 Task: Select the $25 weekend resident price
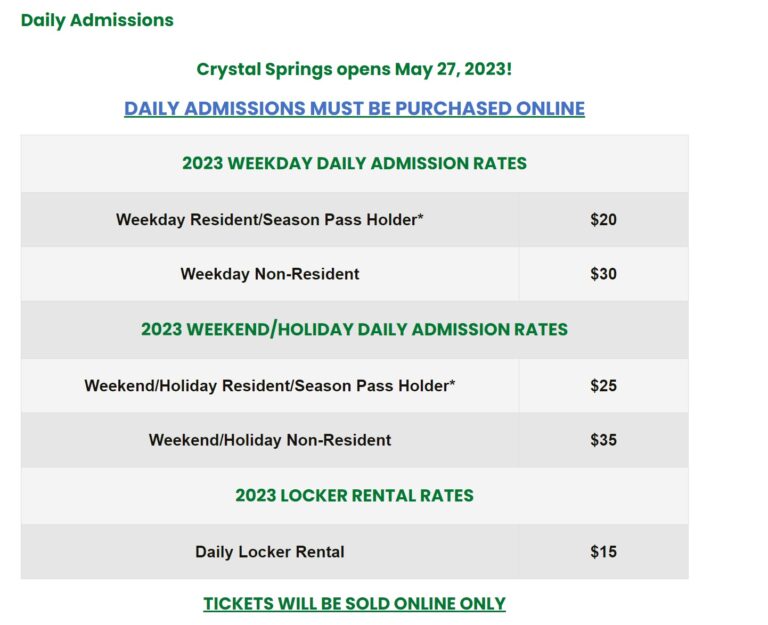(x=603, y=385)
